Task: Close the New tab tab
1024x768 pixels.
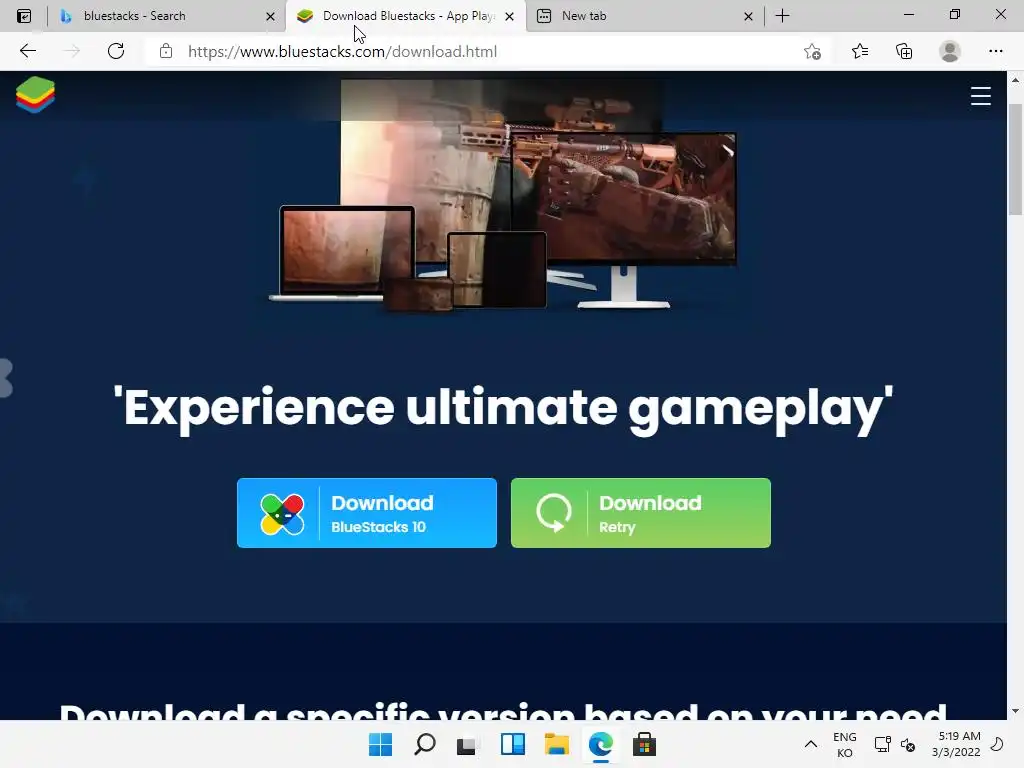Action: tap(748, 16)
